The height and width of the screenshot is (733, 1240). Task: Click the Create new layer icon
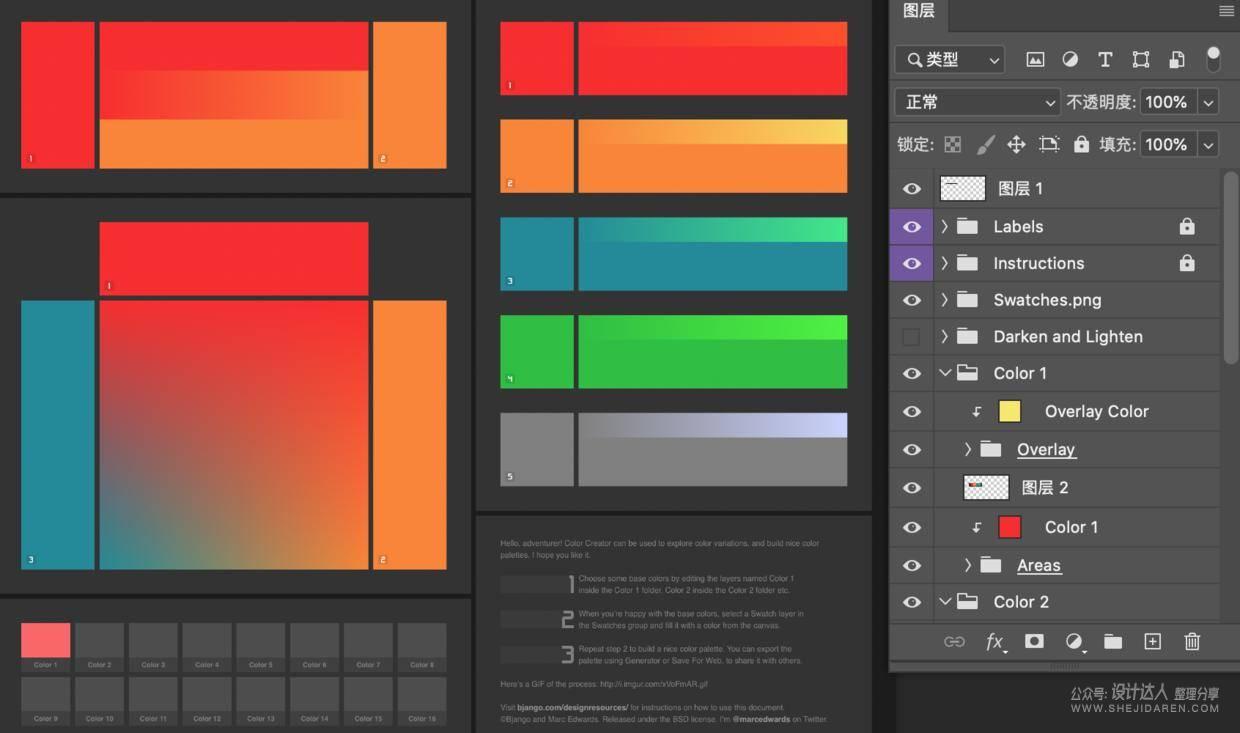click(x=1152, y=641)
